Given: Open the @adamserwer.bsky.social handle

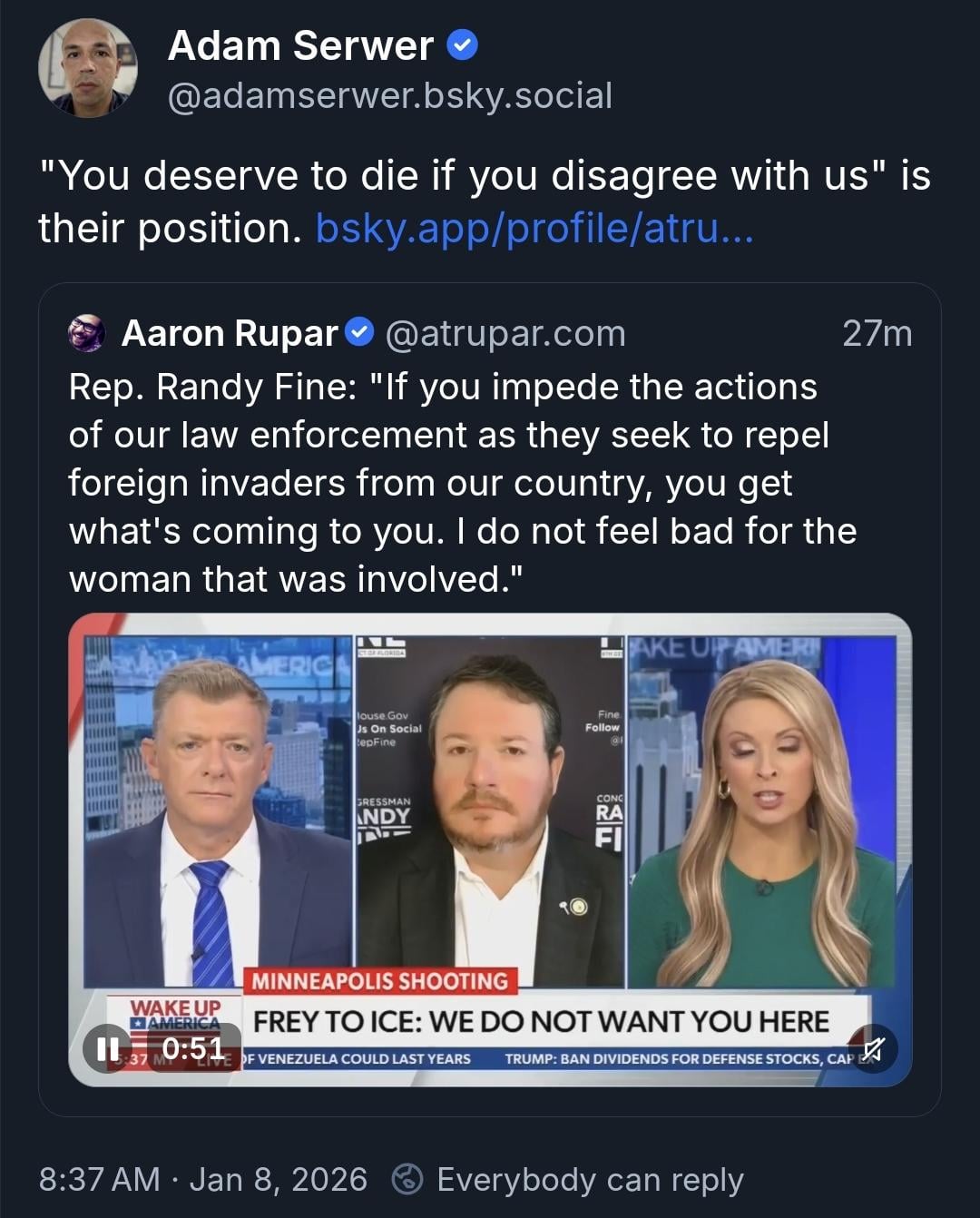Looking at the screenshot, I should point(390,95).
